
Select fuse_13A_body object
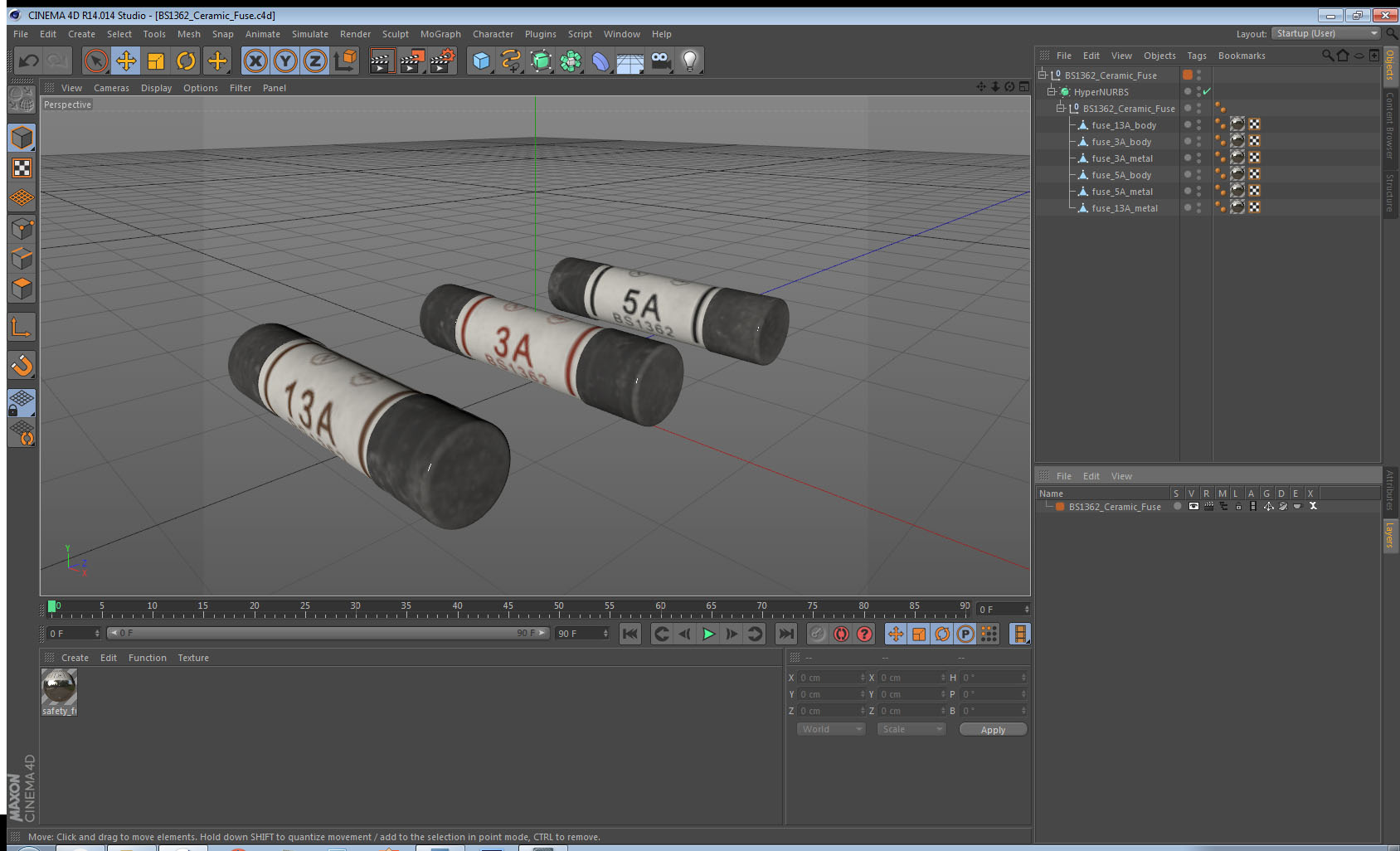point(1124,125)
